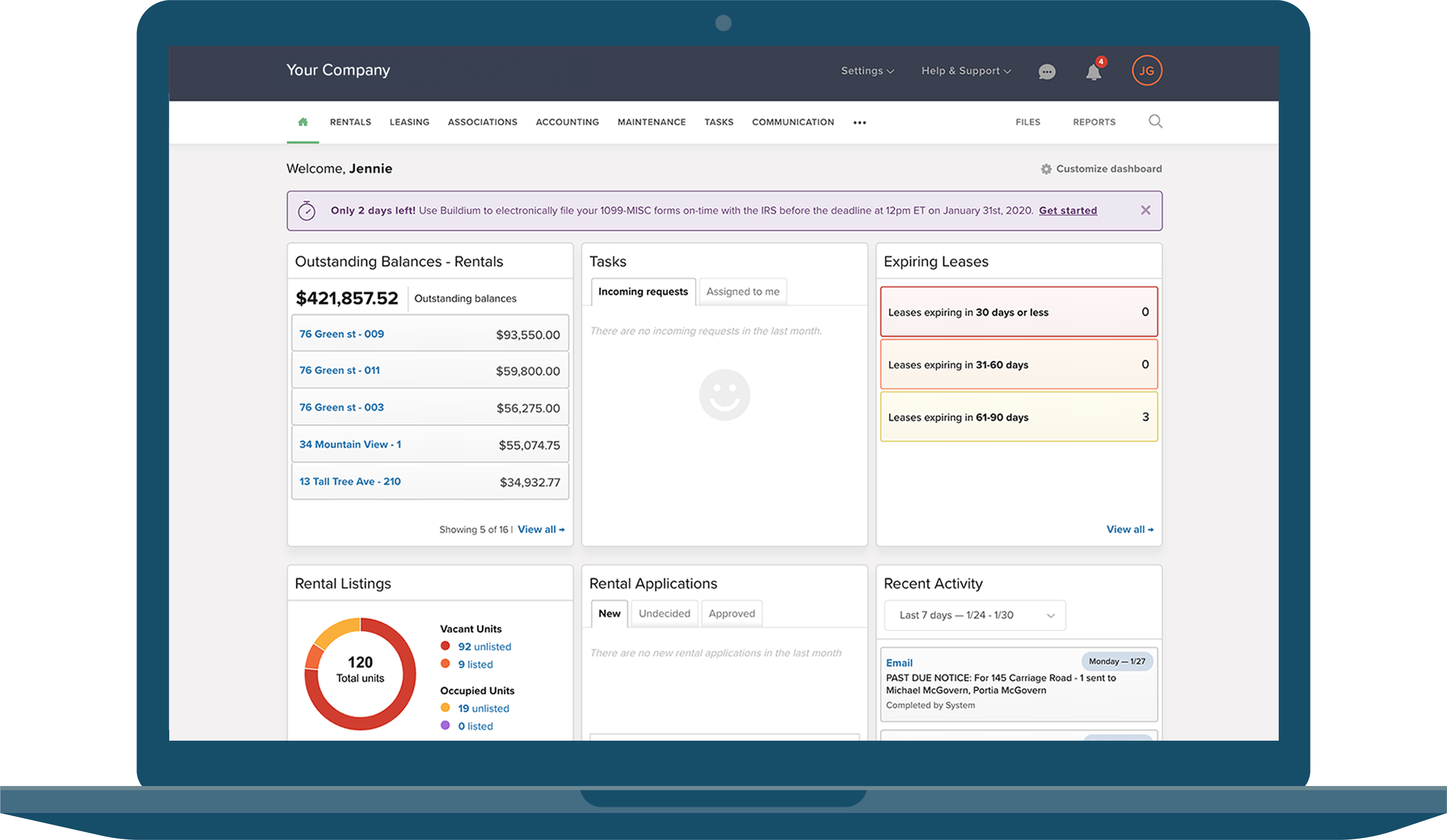Open the RENTALS menu
This screenshot has height=840, width=1447.
coord(350,122)
